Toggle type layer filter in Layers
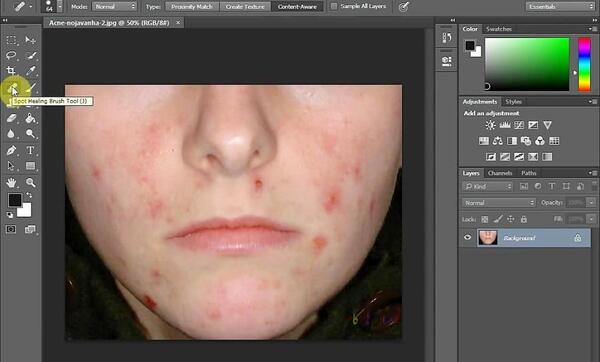This screenshot has height=362, width=600. [551, 186]
